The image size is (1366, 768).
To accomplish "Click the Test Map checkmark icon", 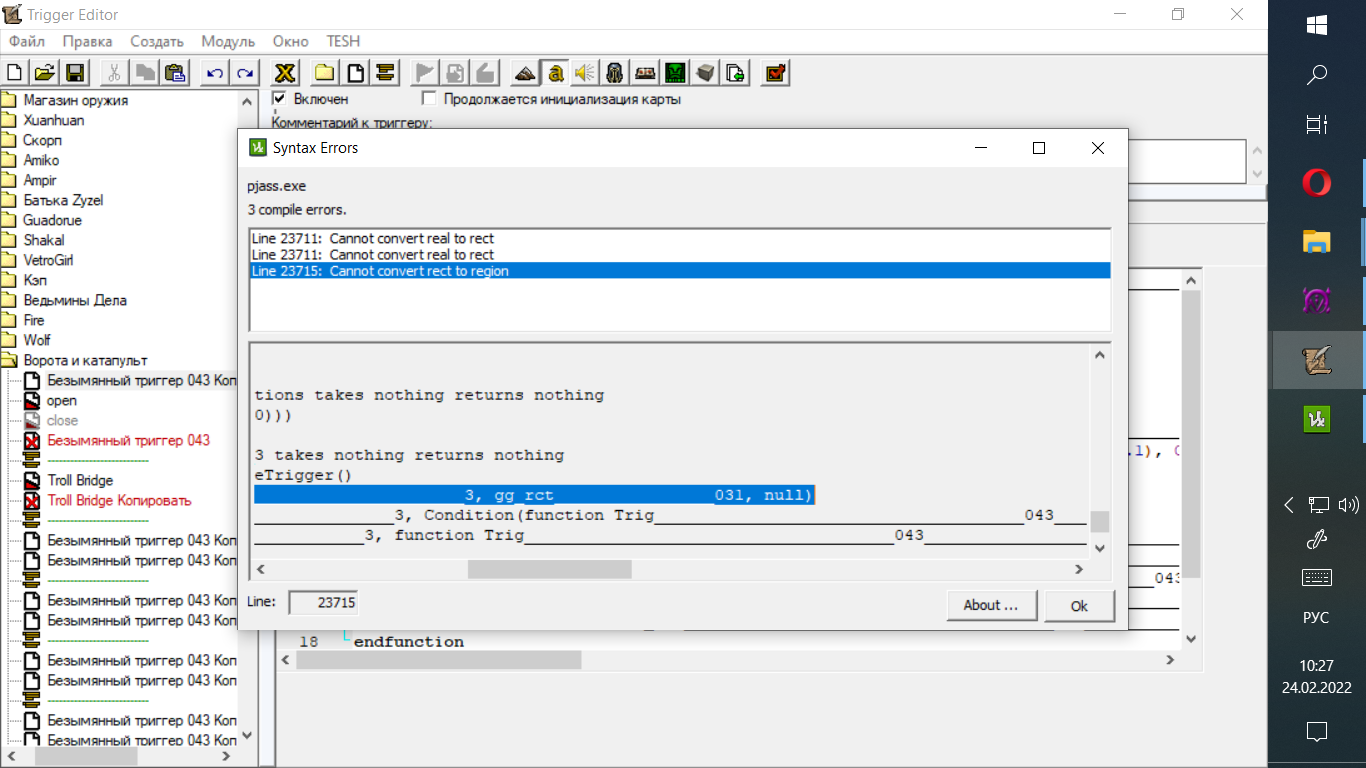I will pos(775,72).
